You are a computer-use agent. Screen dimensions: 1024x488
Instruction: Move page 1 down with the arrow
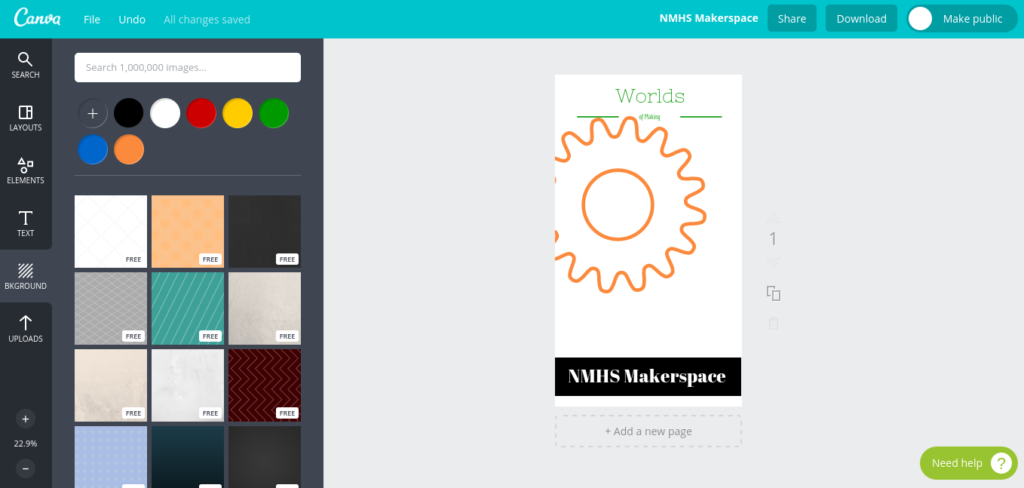[773, 263]
